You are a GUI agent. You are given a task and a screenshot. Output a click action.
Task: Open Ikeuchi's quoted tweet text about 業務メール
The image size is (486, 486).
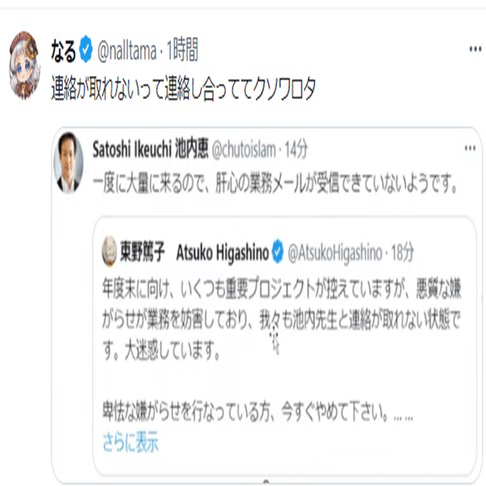(x=276, y=183)
